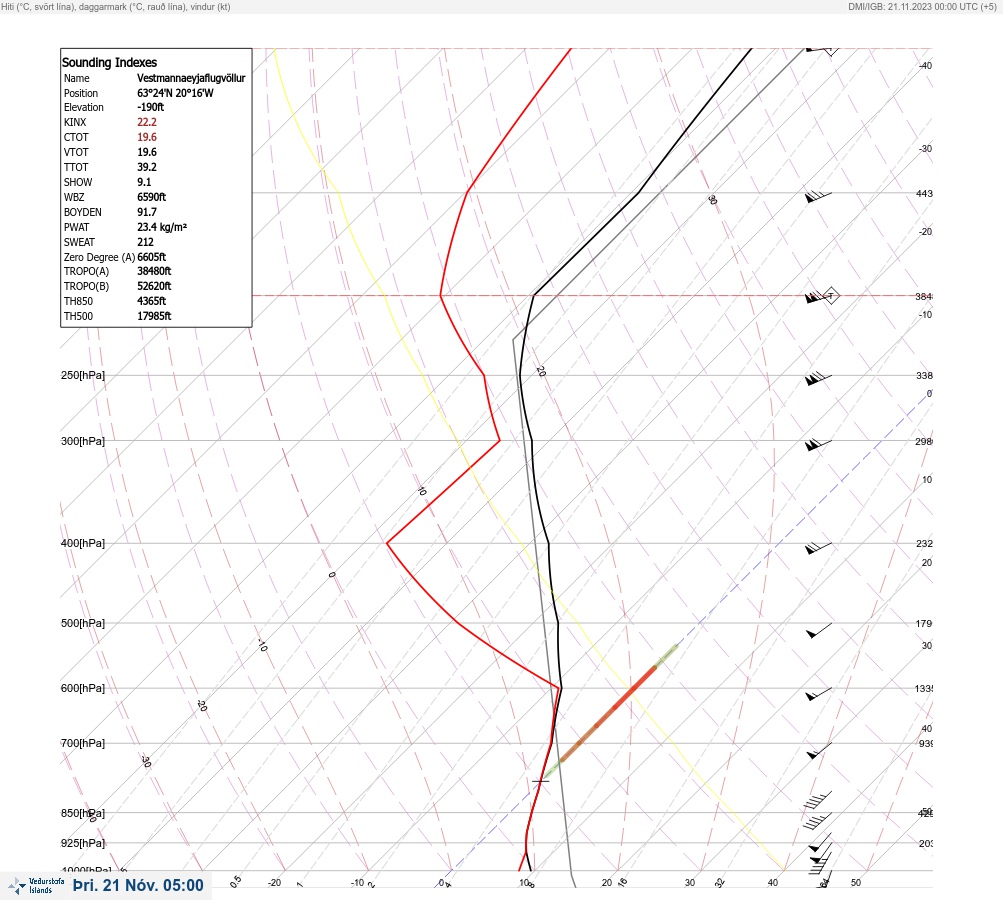The height and width of the screenshot is (900, 1003).
Task: Select the red CTOT value 19.6
Action: pyautogui.click(x=147, y=137)
